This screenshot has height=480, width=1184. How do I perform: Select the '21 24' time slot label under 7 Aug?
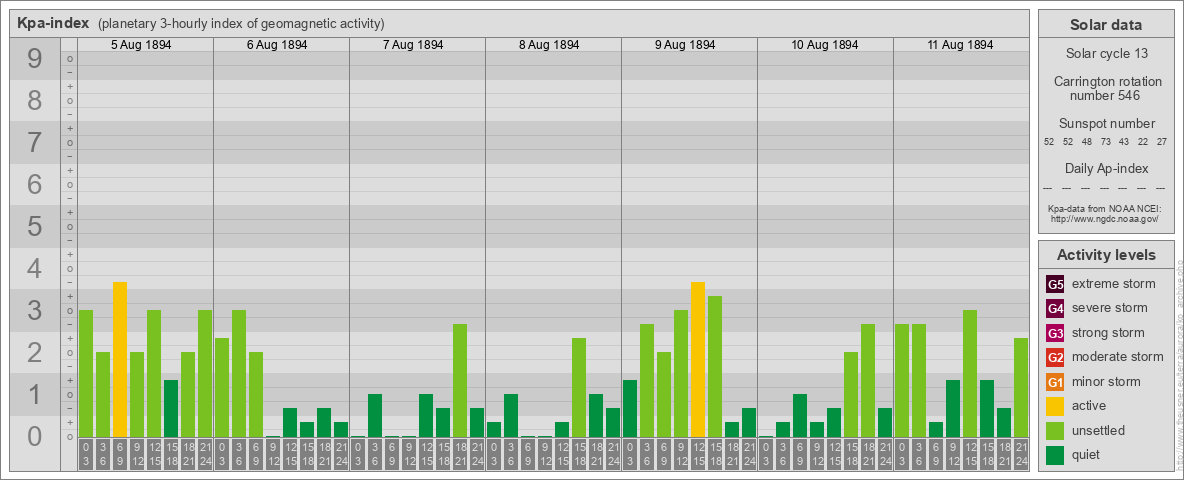[476, 454]
